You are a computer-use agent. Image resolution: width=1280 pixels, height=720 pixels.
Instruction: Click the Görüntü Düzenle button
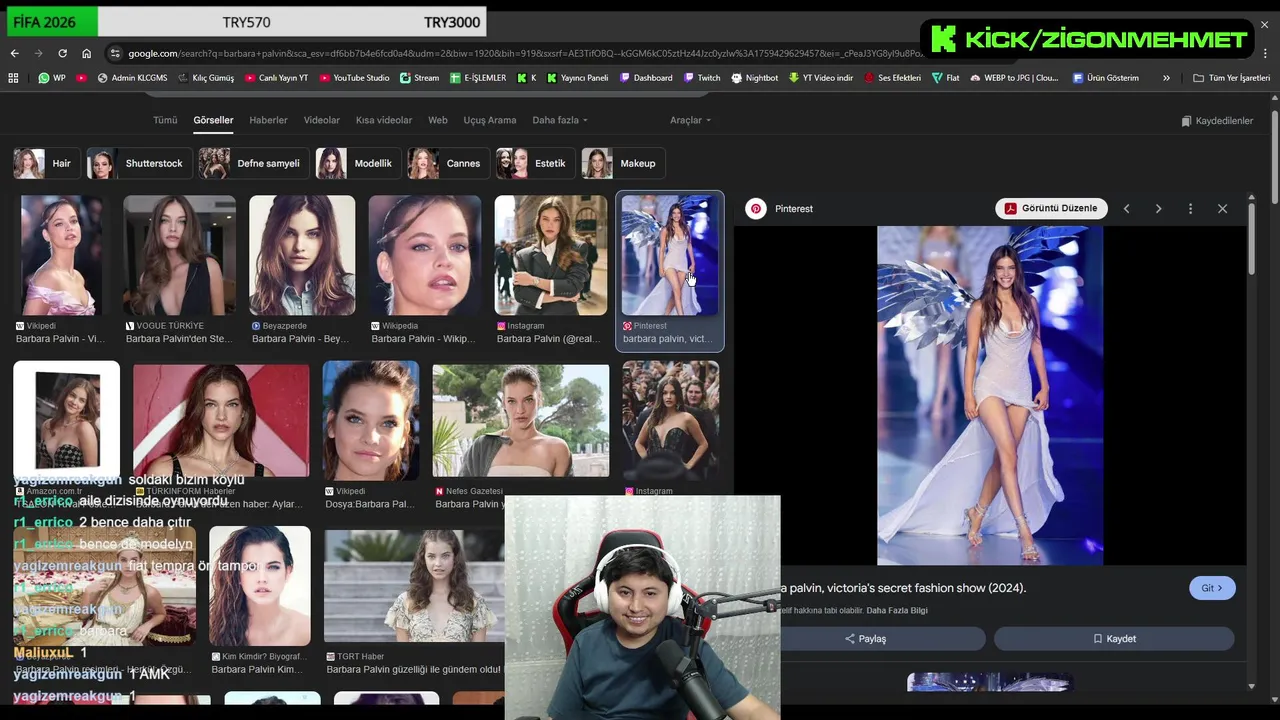(x=1051, y=208)
